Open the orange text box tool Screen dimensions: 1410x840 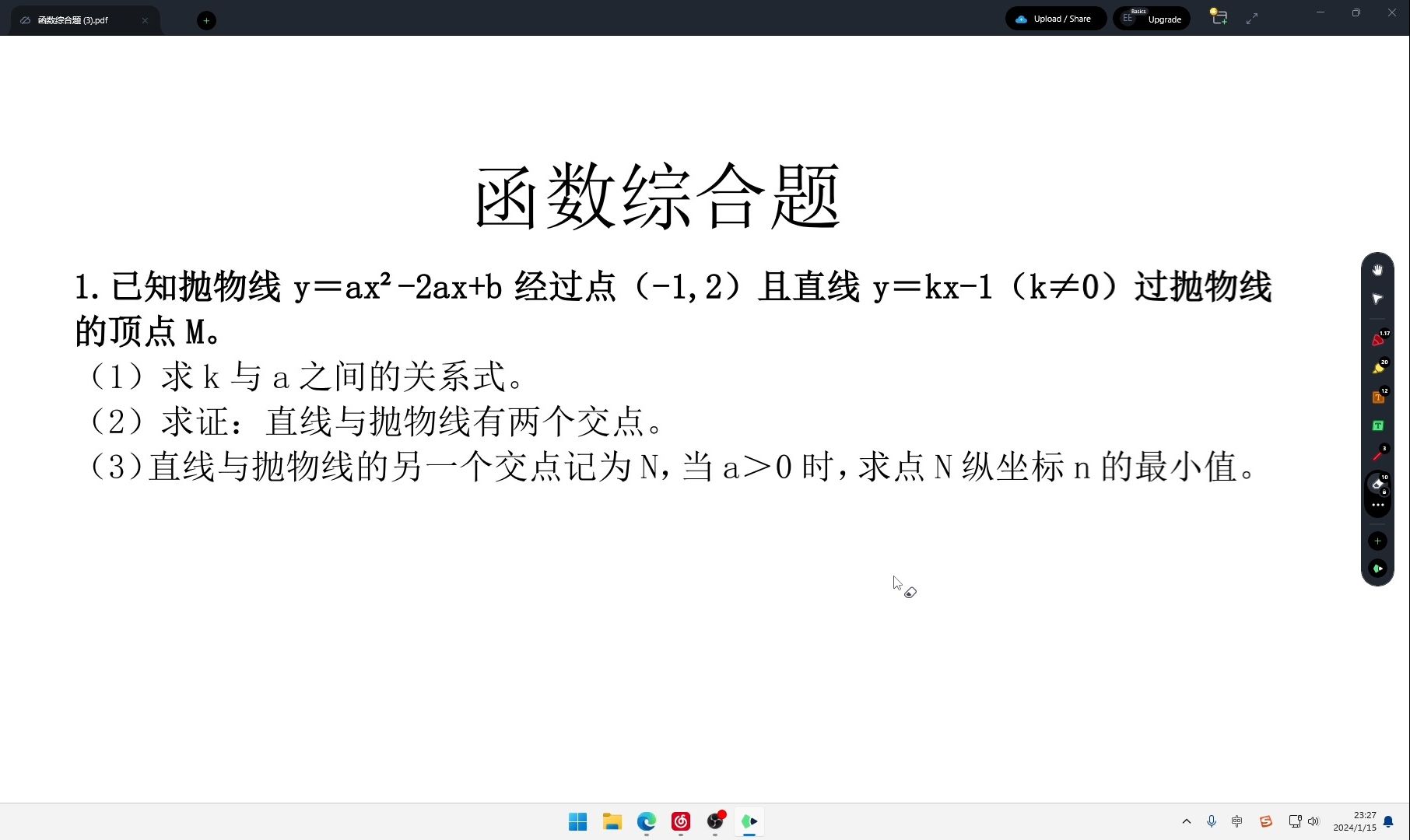(1378, 397)
